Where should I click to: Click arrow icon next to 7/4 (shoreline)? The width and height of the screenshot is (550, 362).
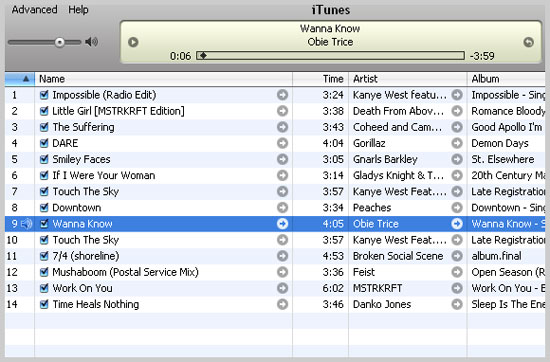(x=282, y=256)
